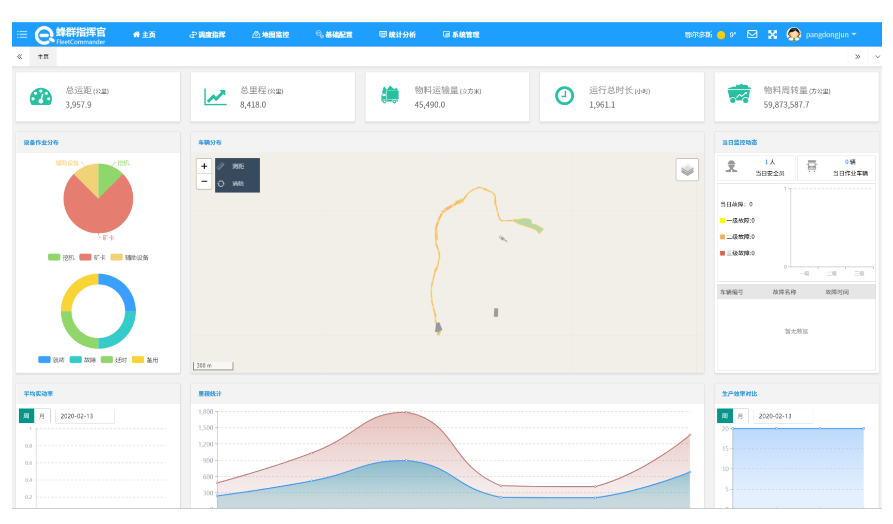Click the 当日作业车辆 vehicle icon
This screenshot has width=893, height=524.
pos(812,166)
